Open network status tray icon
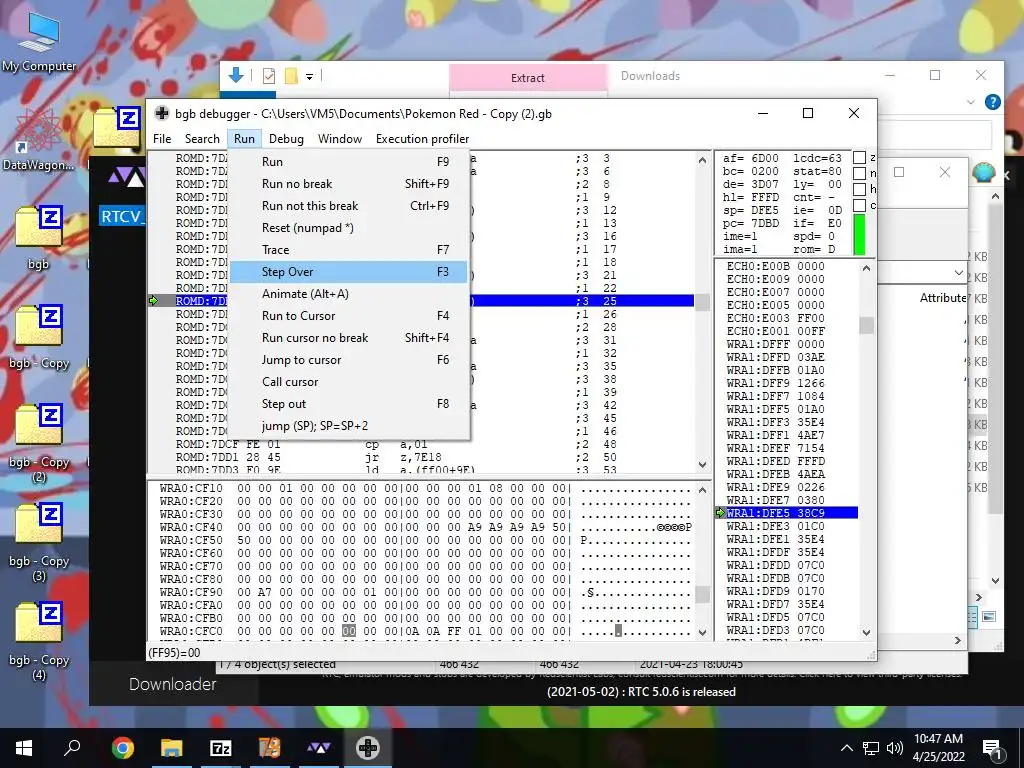 [871, 748]
